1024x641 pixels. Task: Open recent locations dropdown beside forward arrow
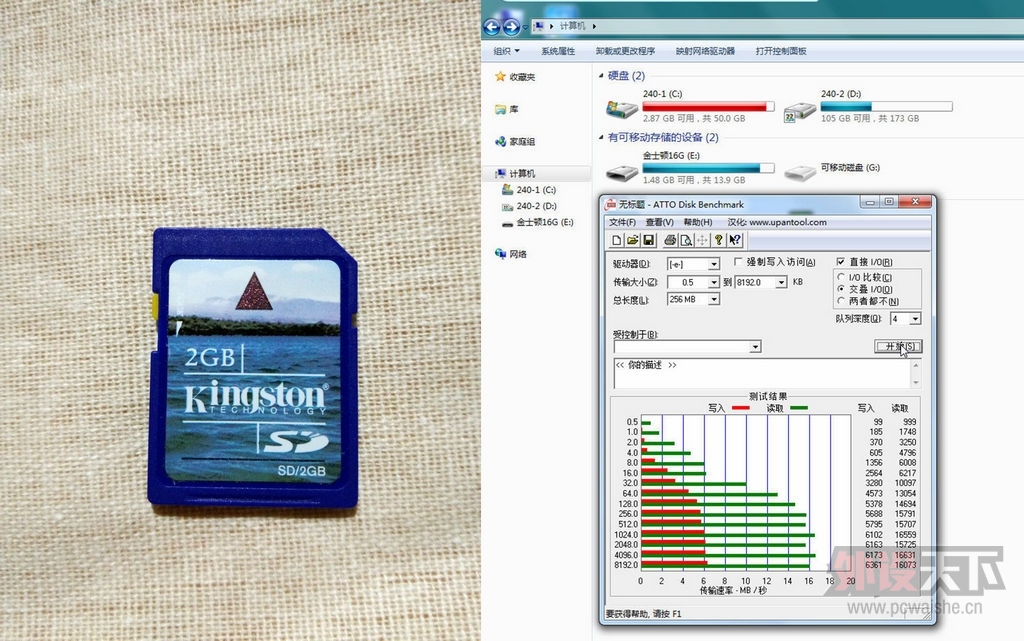[x=525, y=27]
